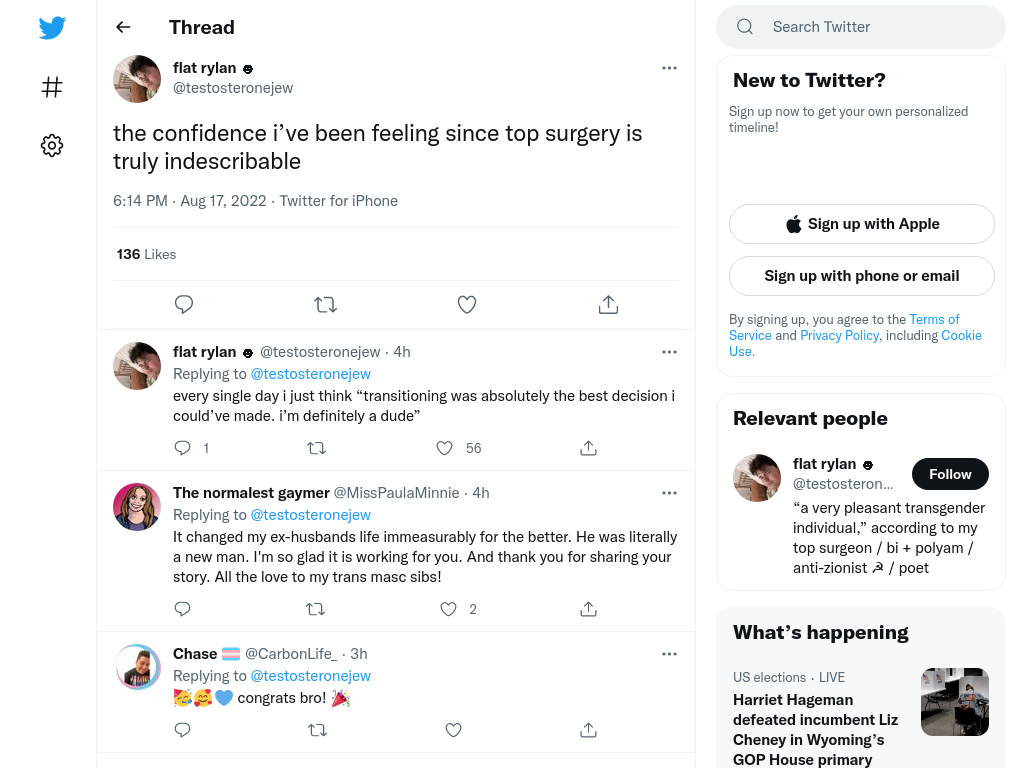Click the Twitter bird logo
This screenshot has height=768, width=1024.
[52, 27]
